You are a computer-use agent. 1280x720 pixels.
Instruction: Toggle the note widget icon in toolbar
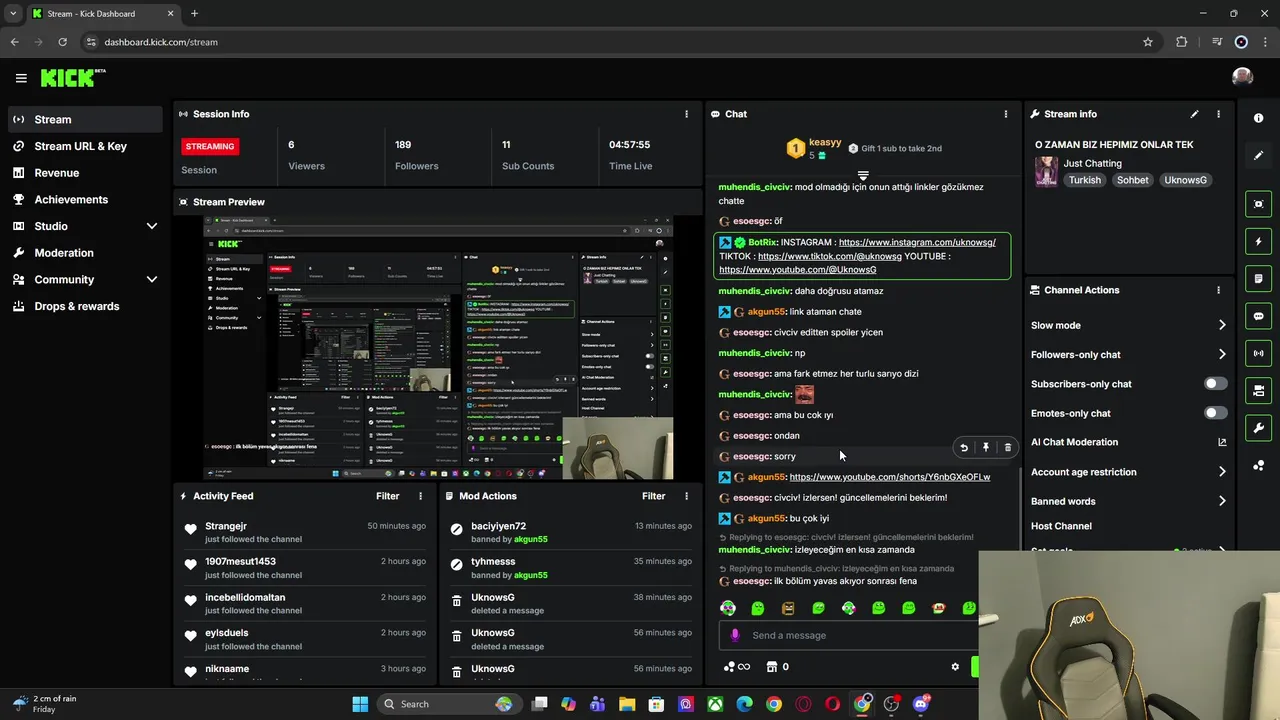coord(1258,279)
